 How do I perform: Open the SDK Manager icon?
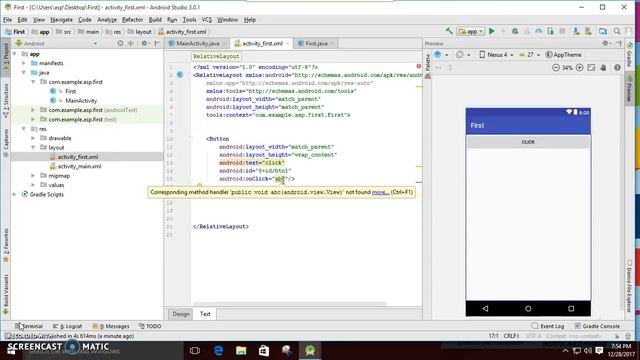pyautogui.click(x=588, y=31)
